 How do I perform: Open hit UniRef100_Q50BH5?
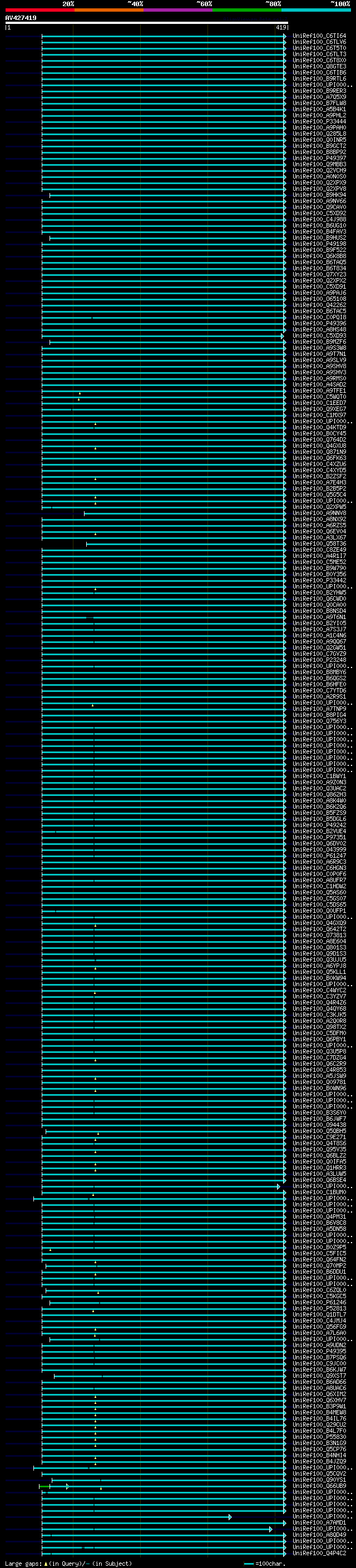pyautogui.click(x=319, y=1131)
